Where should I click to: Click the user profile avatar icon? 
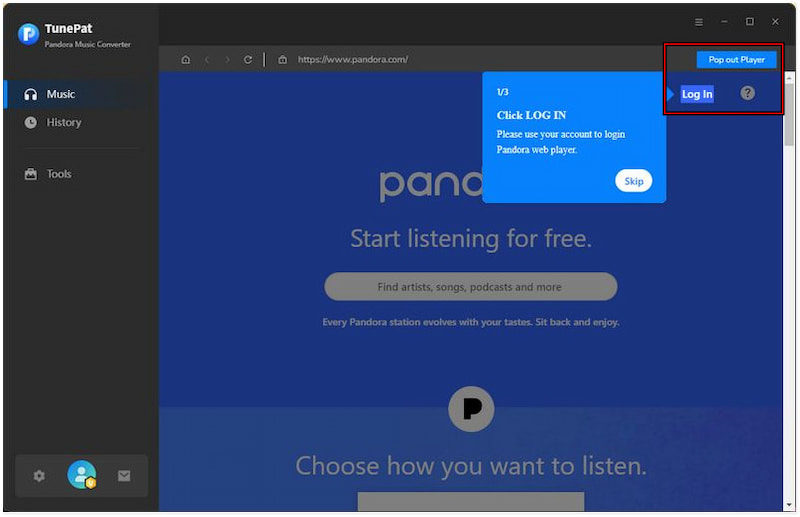82,475
